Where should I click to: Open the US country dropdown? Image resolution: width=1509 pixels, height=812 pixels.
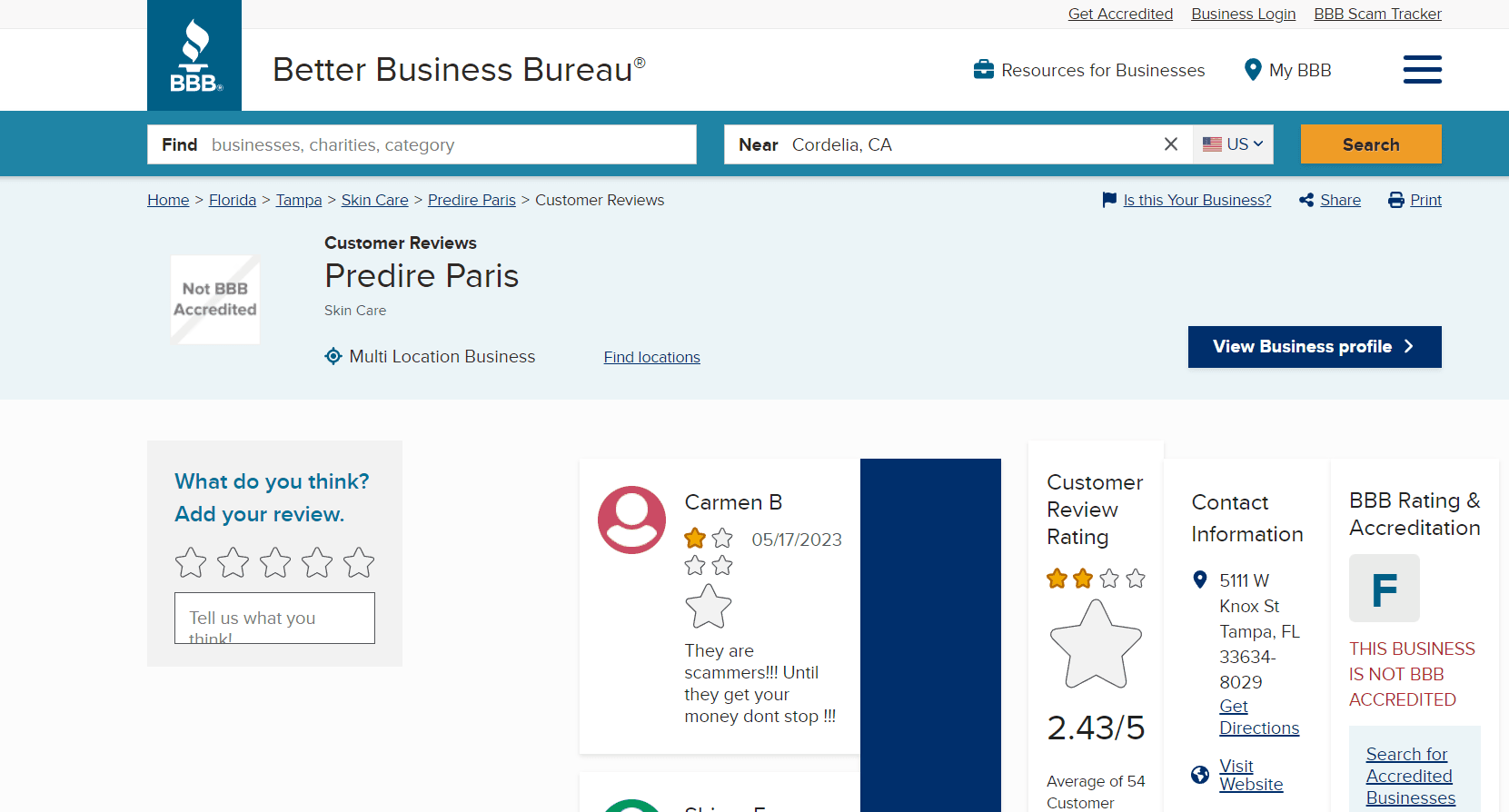1233,144
